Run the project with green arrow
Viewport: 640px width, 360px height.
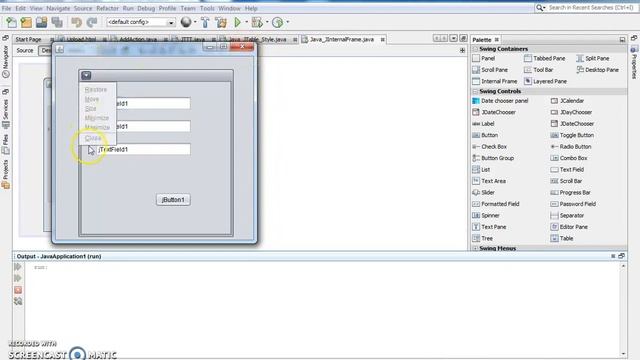pyautogui.click(x=237, y=22)
